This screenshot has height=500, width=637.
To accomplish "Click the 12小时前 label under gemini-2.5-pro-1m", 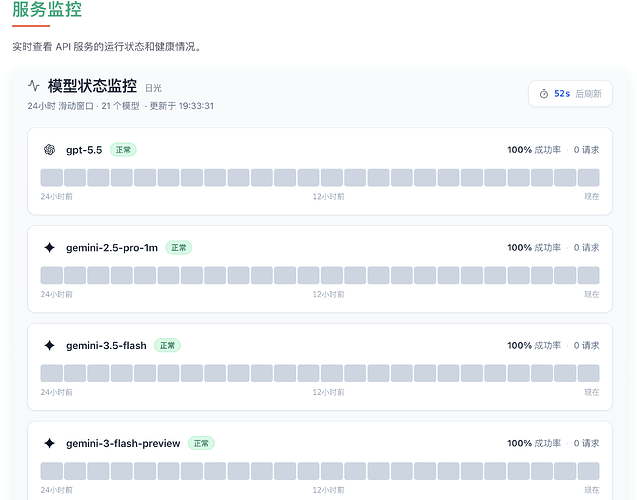I will (328, 294).
